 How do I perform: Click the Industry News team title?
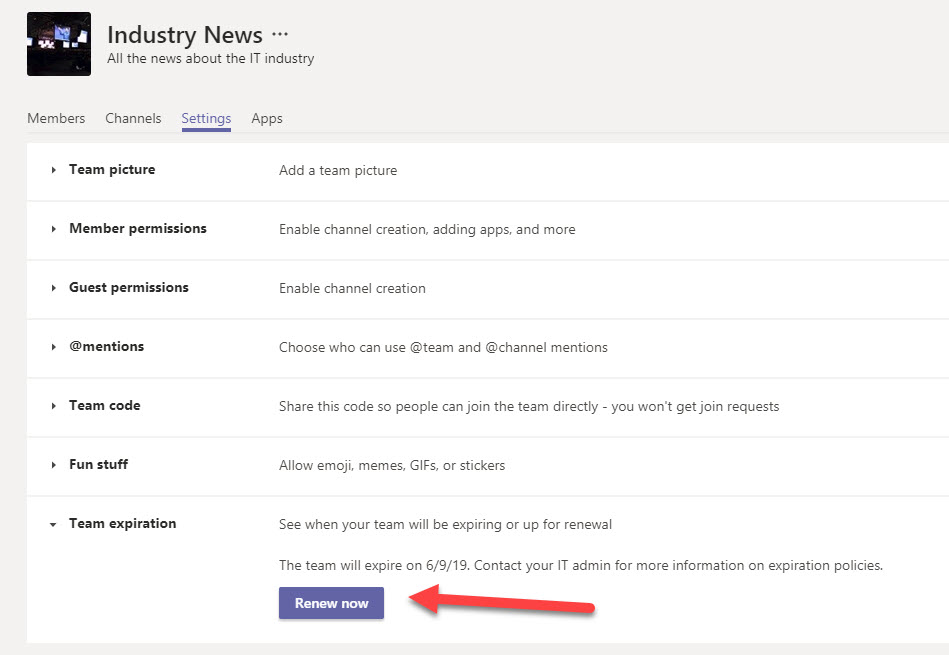click(x=185, y=36)
